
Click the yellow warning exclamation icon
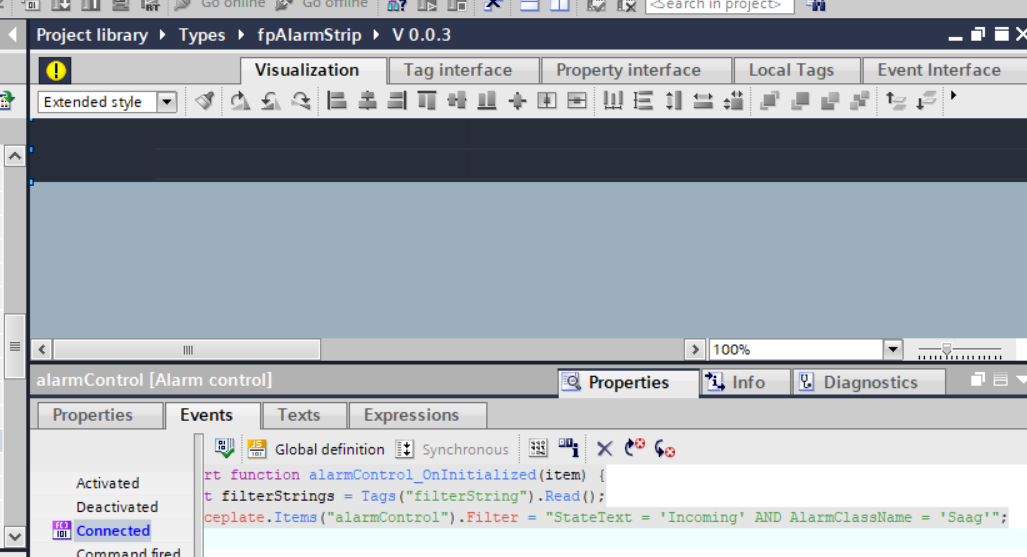point(56,71)
